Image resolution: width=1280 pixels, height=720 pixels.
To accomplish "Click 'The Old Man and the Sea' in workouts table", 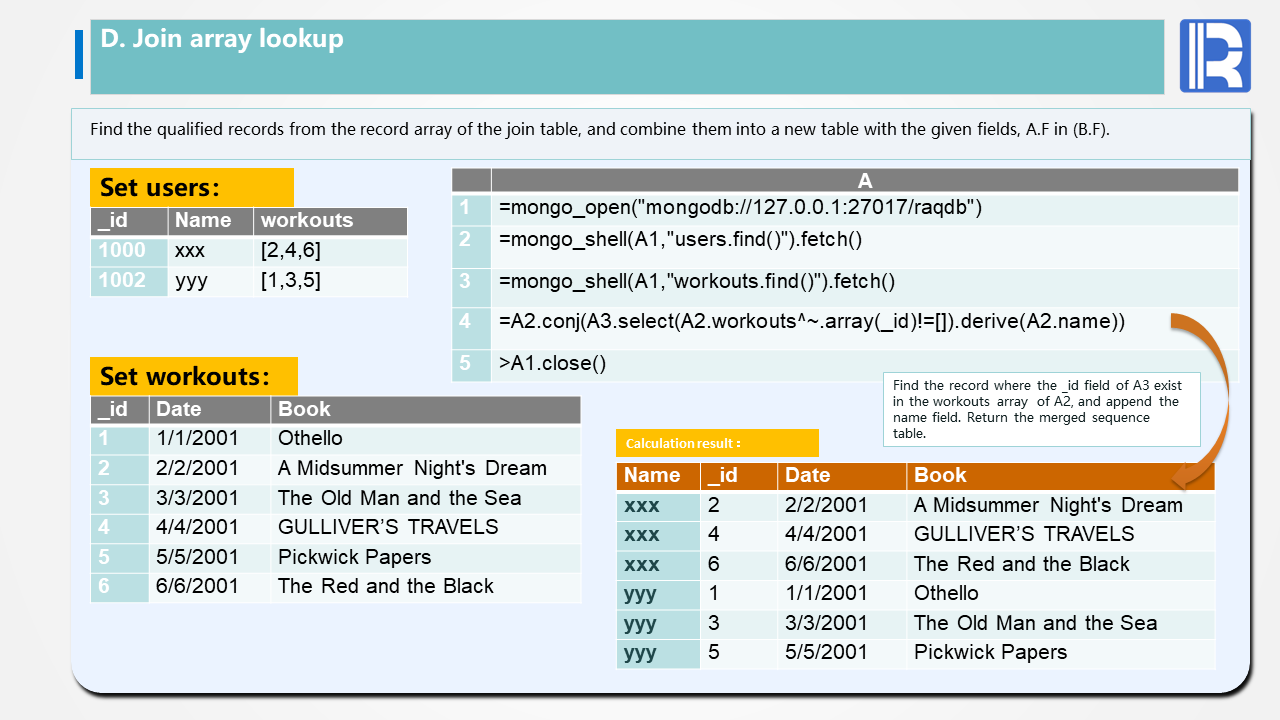I will tap(399, 498).
